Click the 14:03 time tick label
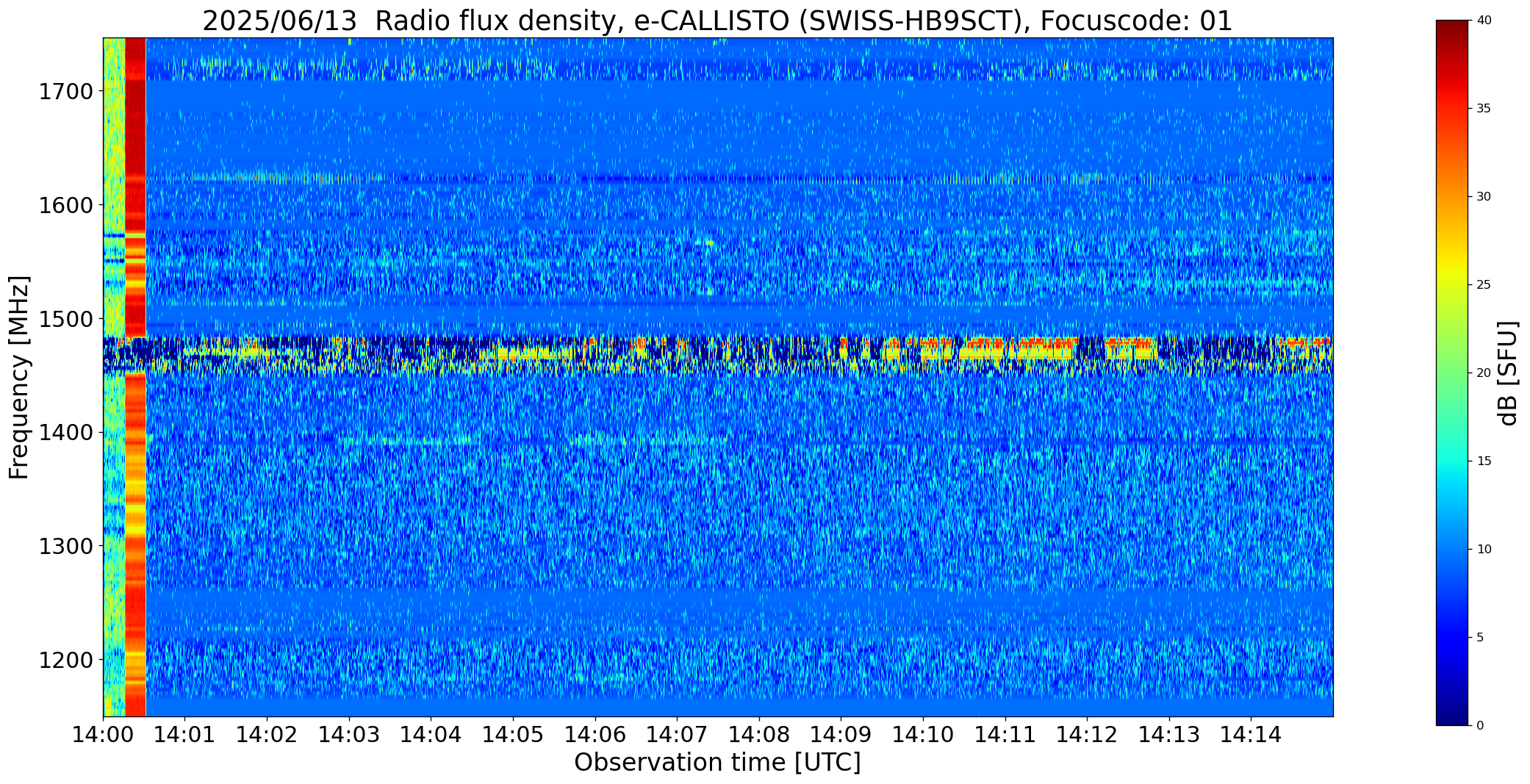1530x784 pixels. pos(349,734)
